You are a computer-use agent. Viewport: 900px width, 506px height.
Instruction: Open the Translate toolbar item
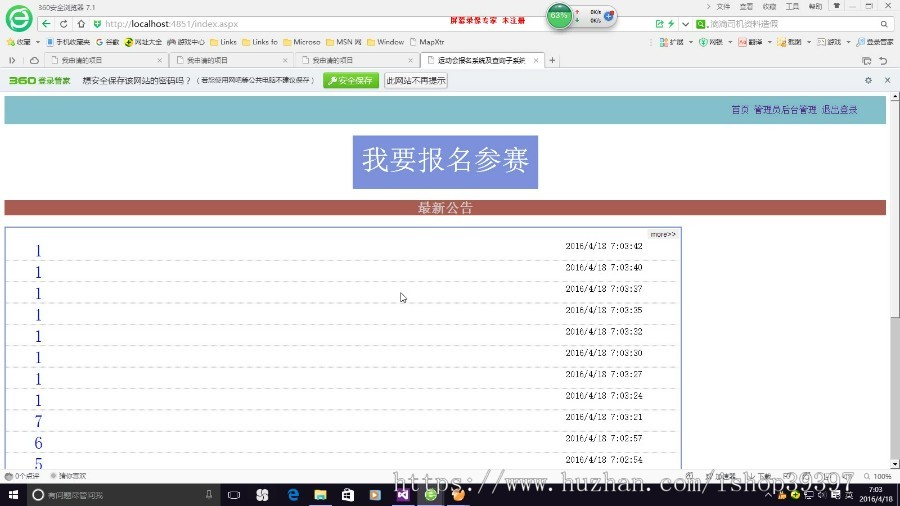[x=750, y=42]
